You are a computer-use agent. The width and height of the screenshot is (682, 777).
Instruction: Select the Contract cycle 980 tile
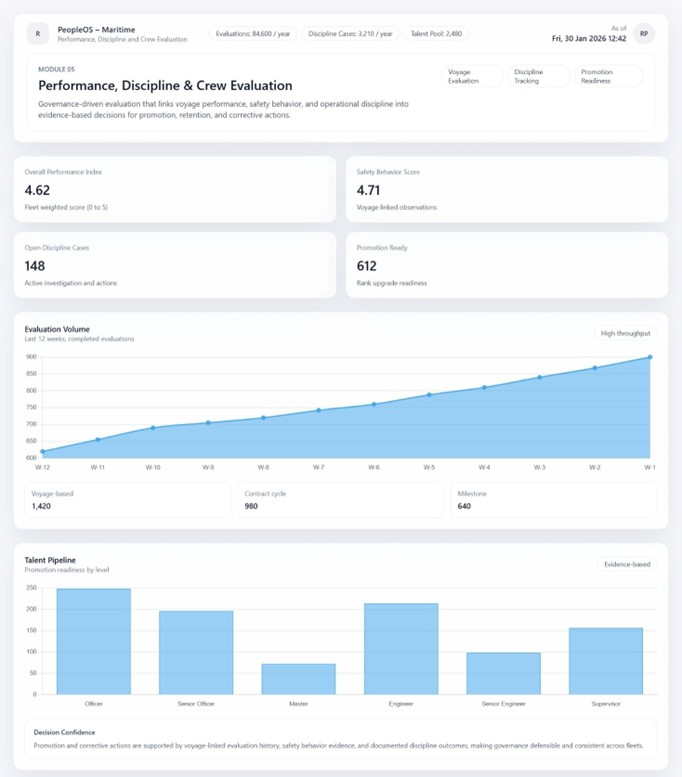[341, 500]
